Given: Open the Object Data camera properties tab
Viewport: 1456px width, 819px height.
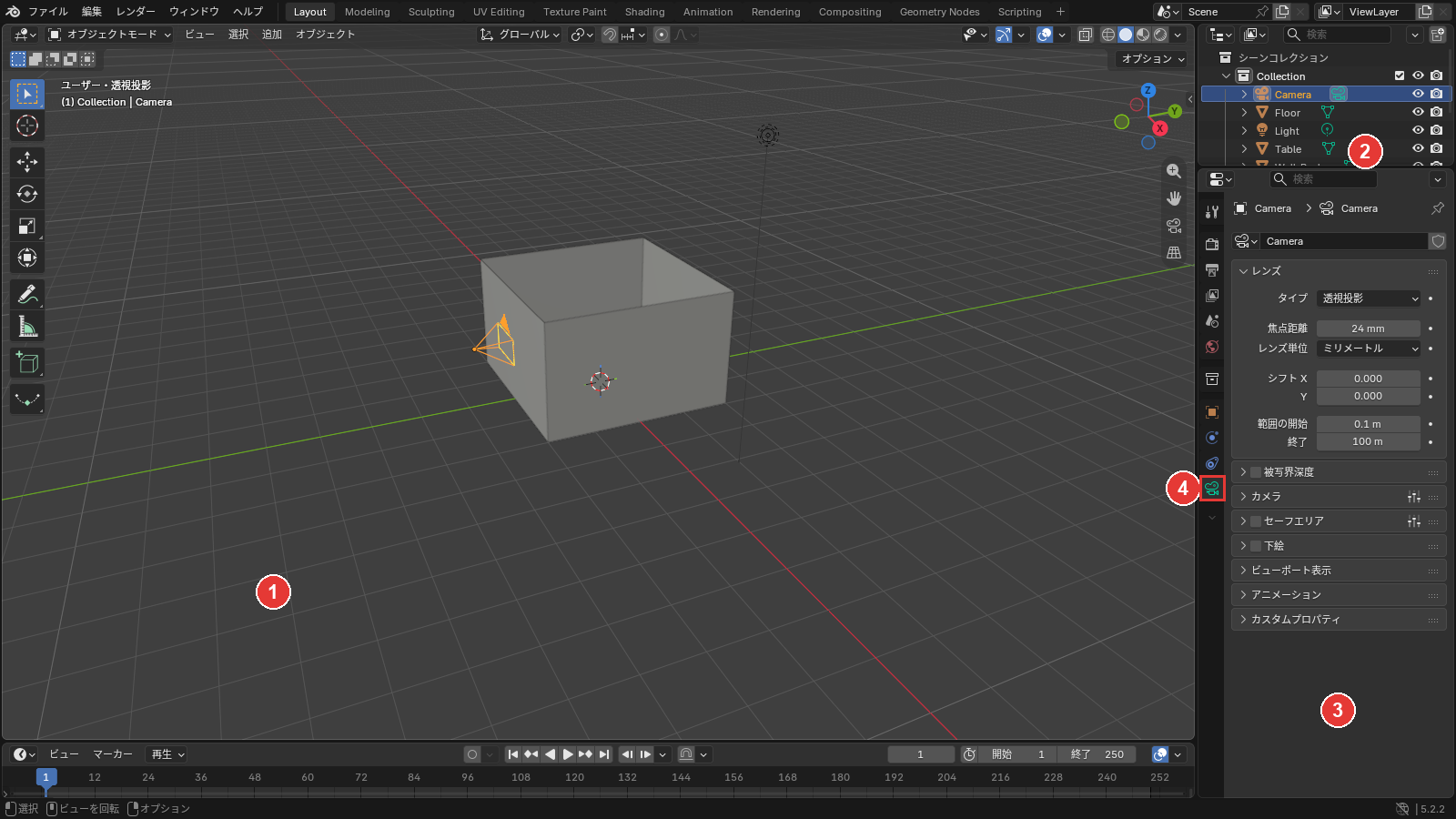Looking at the screenshot, I should click(x=1212, y=489).
